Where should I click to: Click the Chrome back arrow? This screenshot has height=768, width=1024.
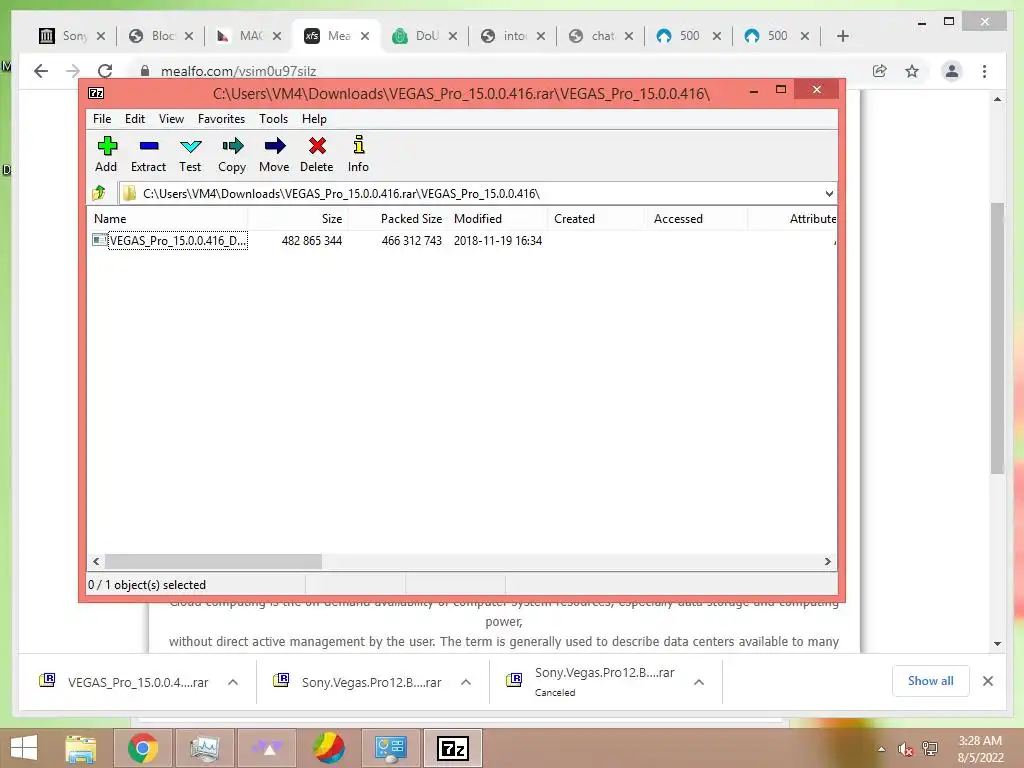point(41,71)
